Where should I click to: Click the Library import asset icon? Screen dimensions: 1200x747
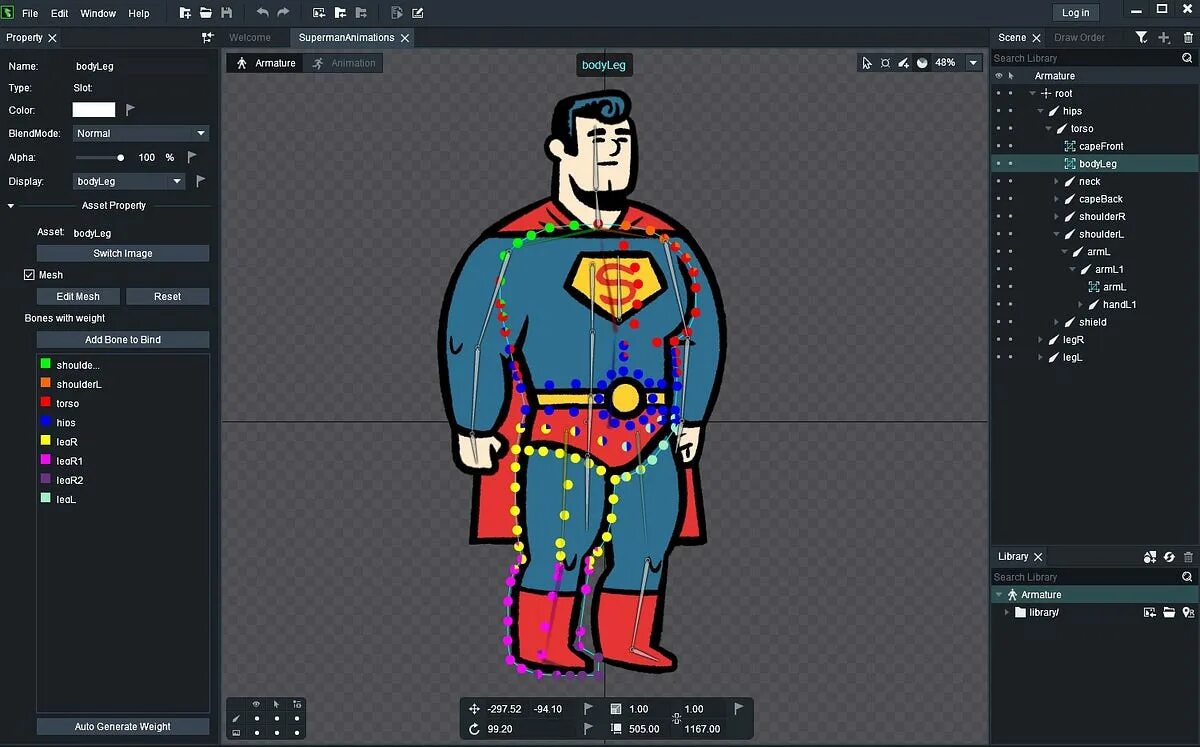1150,556
